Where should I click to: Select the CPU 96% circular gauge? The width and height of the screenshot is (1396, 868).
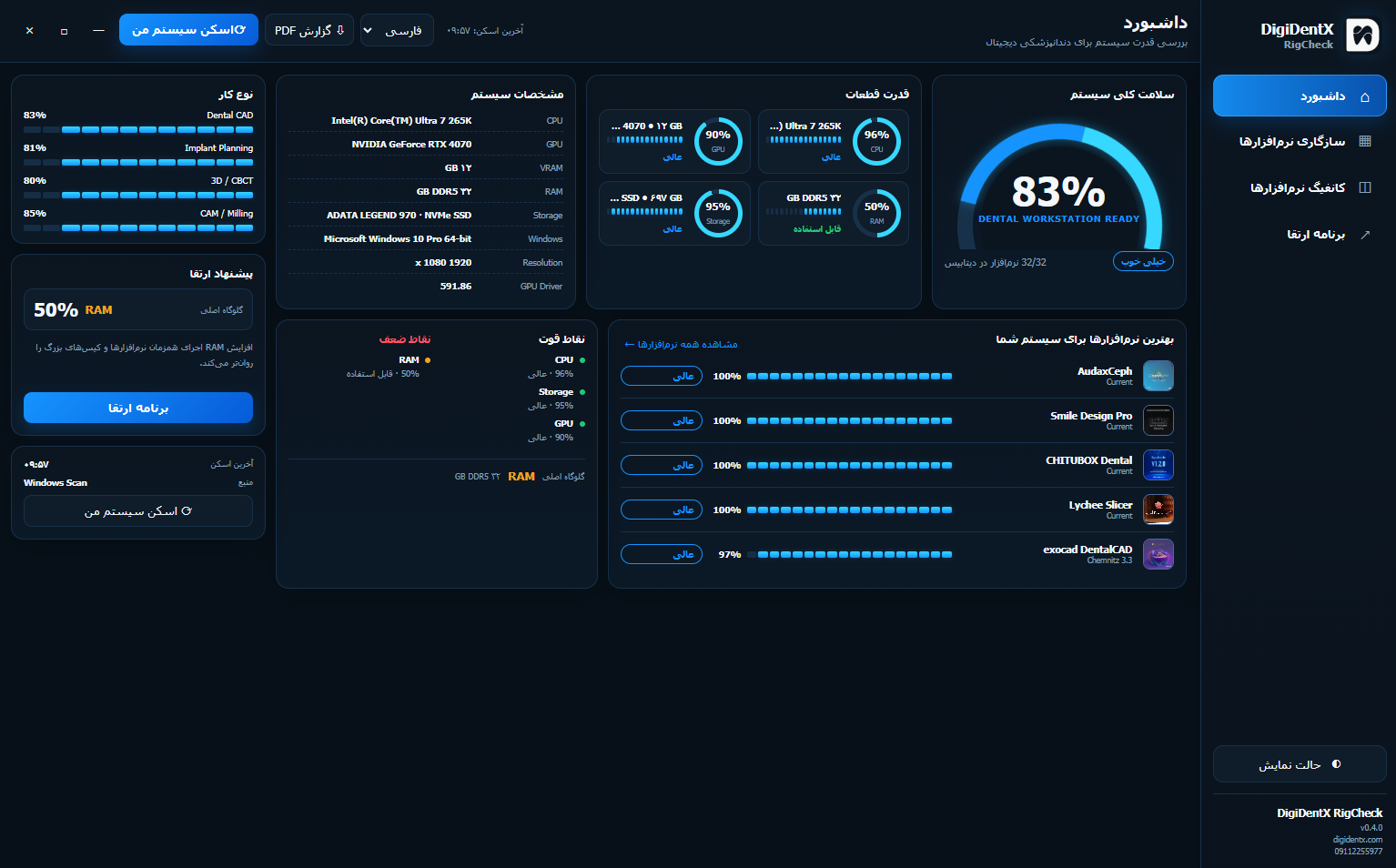(876, 141)
